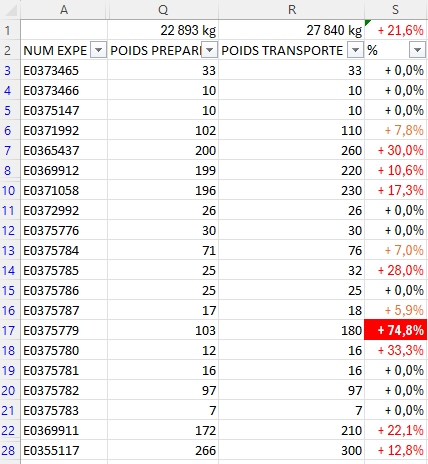The height and width of the screenshot is (464, 428).
Task: Select cell E0375787
Action: tap(64, 311)
